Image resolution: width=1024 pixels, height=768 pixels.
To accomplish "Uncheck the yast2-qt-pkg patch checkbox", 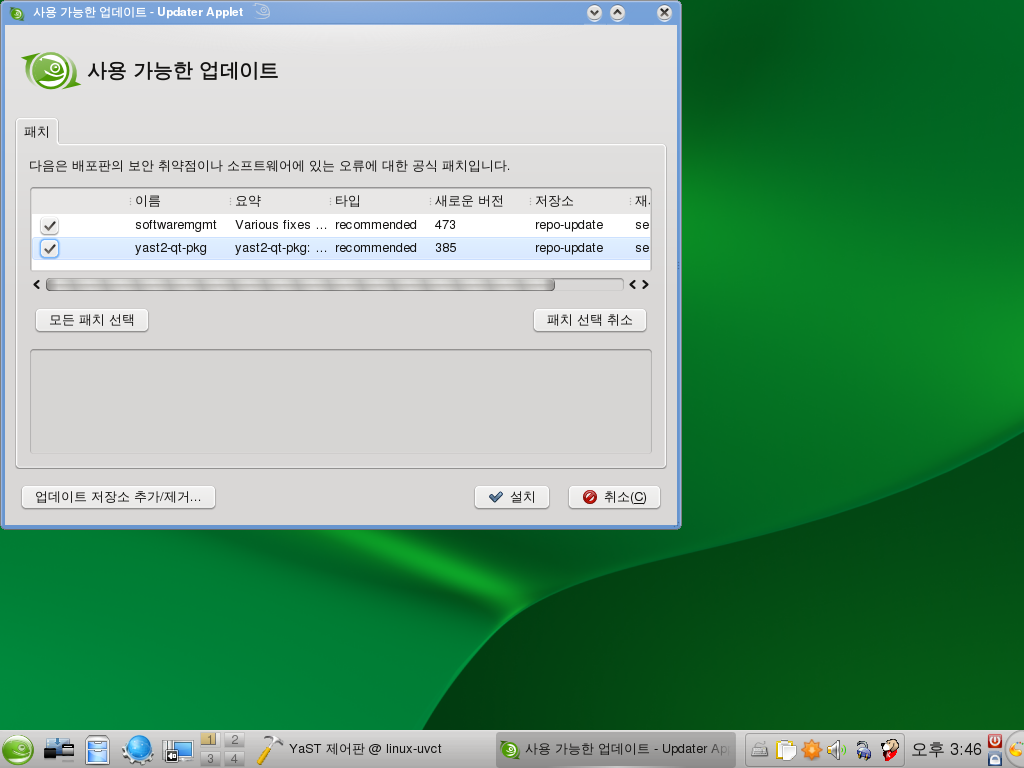I will [x=50, y=248].
